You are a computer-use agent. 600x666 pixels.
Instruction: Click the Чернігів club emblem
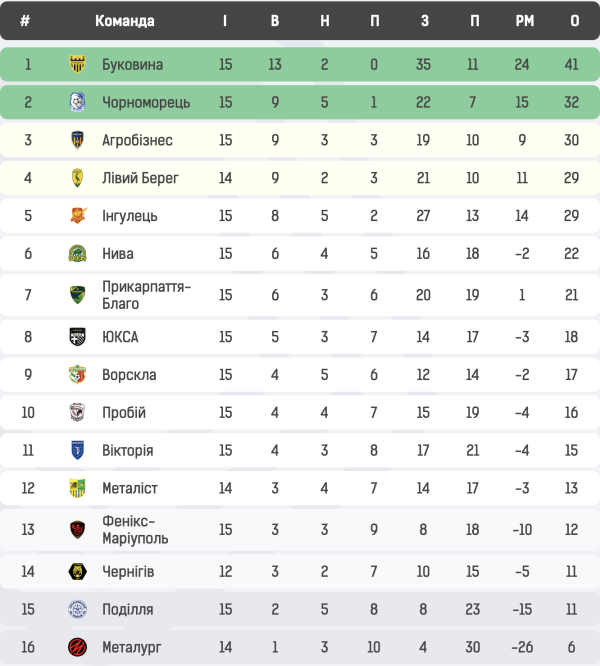tap(78, 571)
